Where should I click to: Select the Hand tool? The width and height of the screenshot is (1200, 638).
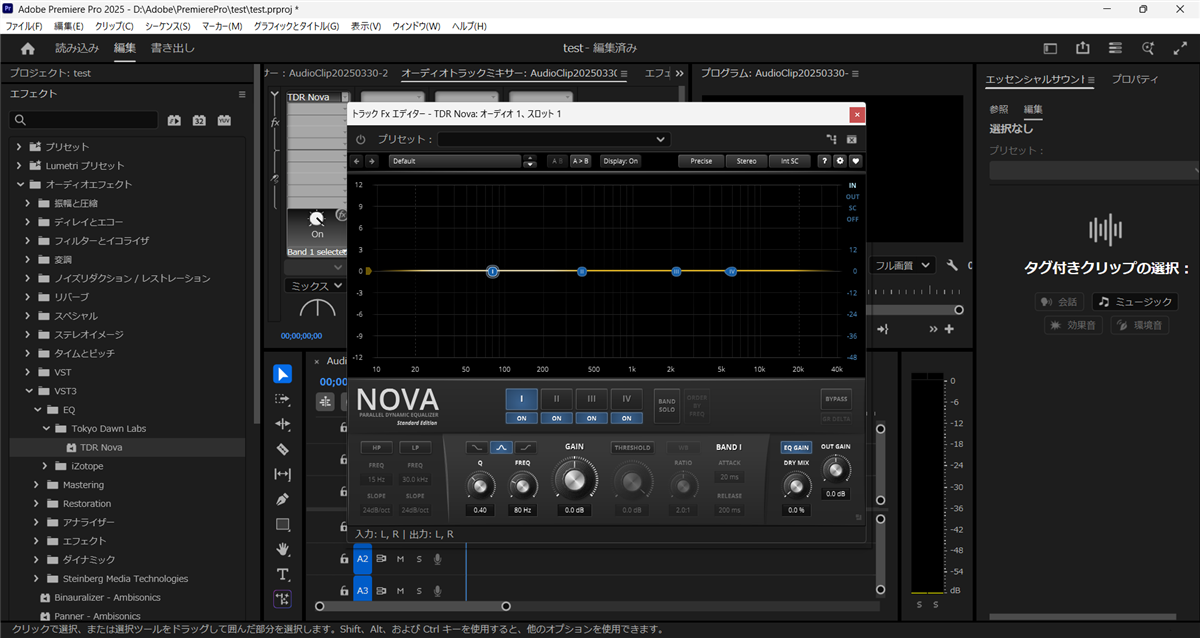(x=283, y=549)
